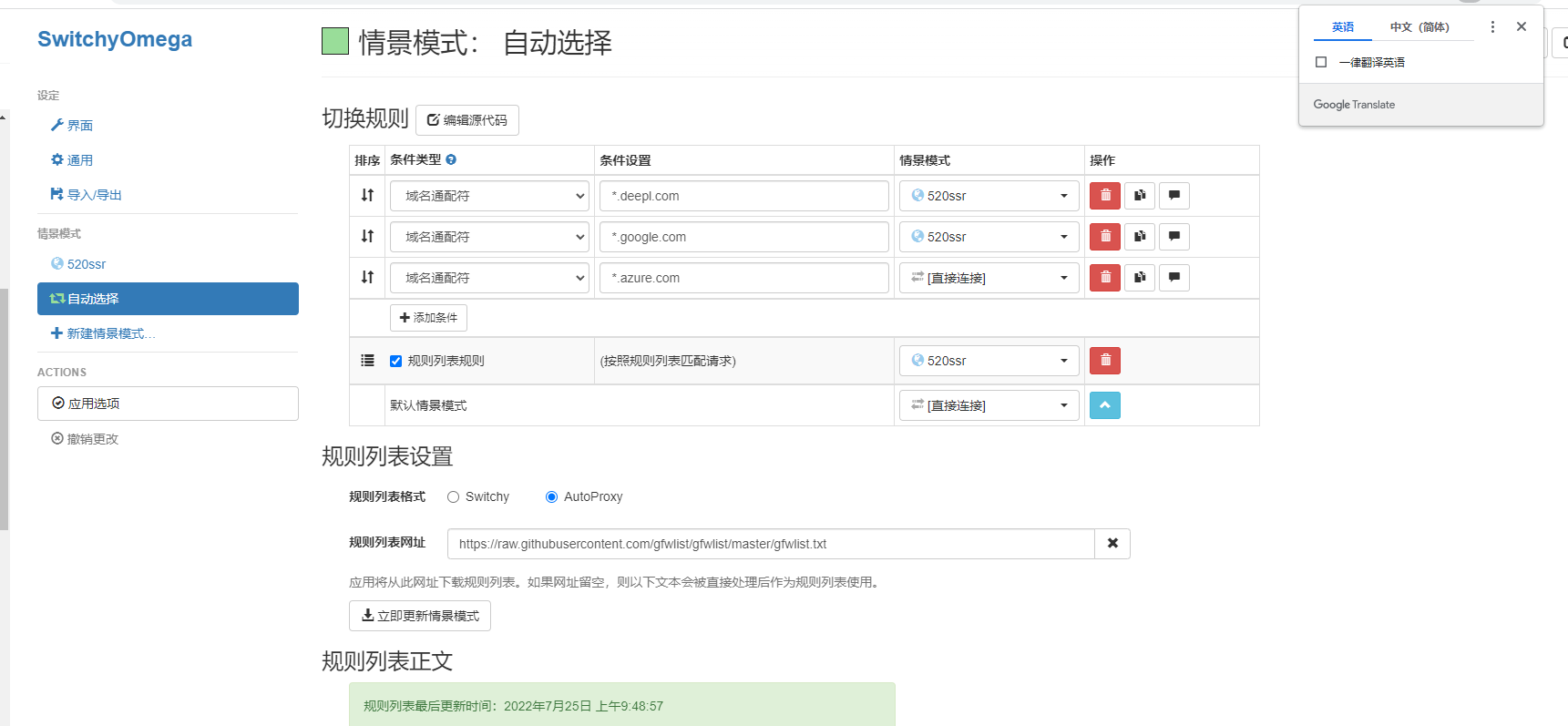Screen dimensions: 1568x726
Task: Click the SwitchyOmega logo title
Action: tap(115, 39)
